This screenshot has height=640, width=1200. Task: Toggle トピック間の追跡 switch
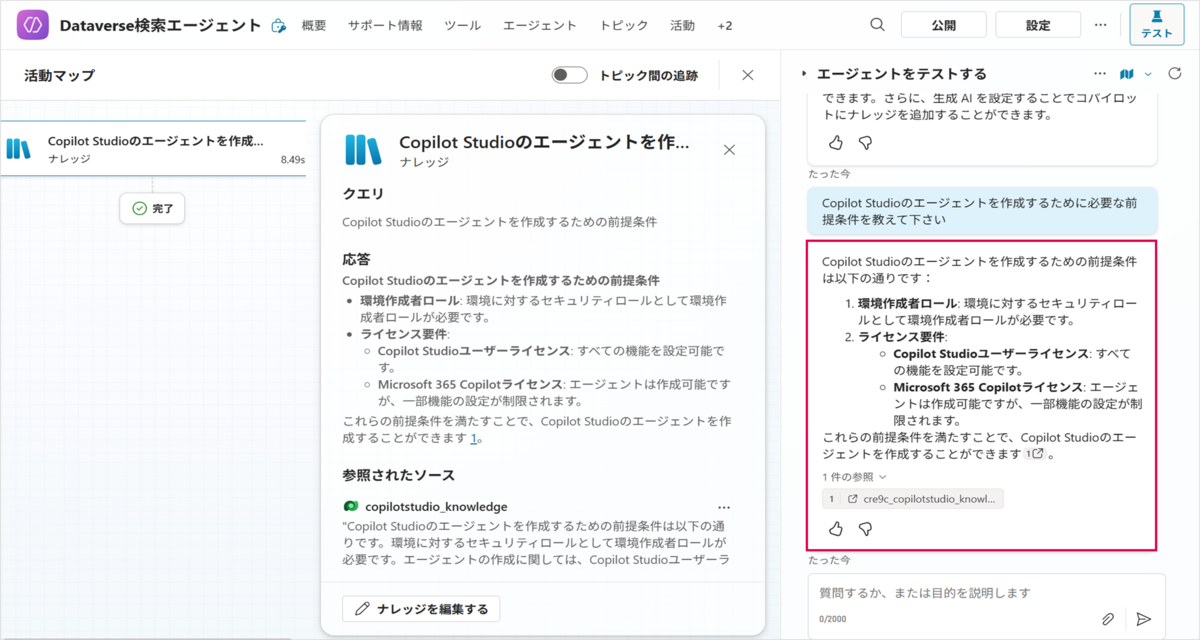click(x=569, y=75)
